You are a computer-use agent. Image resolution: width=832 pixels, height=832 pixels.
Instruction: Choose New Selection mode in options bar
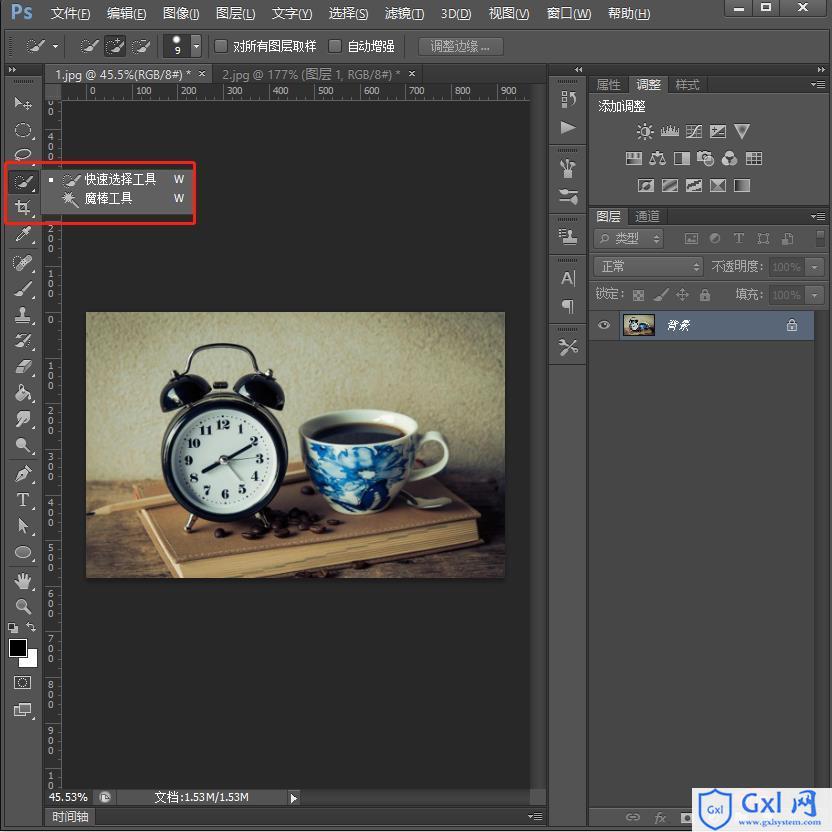(89, 47)
